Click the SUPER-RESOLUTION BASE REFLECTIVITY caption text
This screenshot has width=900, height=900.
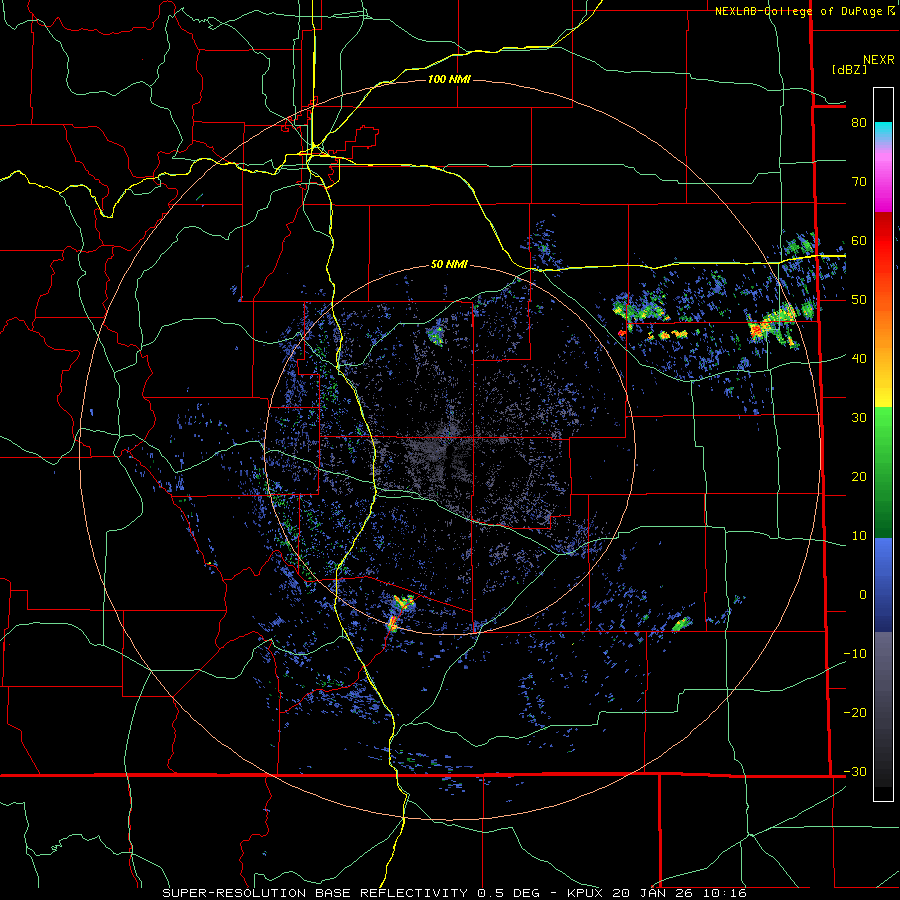click(x=315, y=893)
